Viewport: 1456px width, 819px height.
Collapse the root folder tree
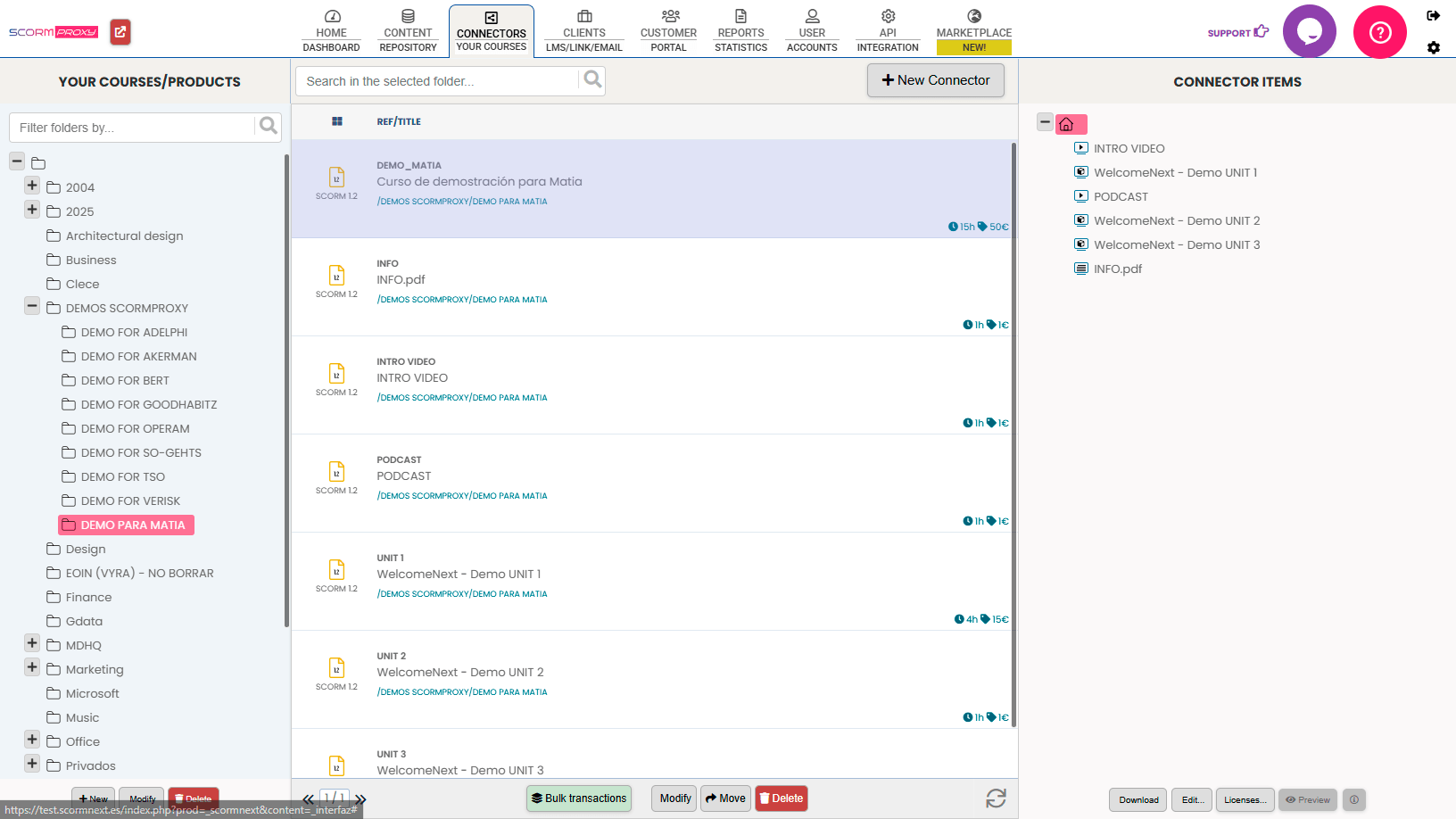[17, 161]
